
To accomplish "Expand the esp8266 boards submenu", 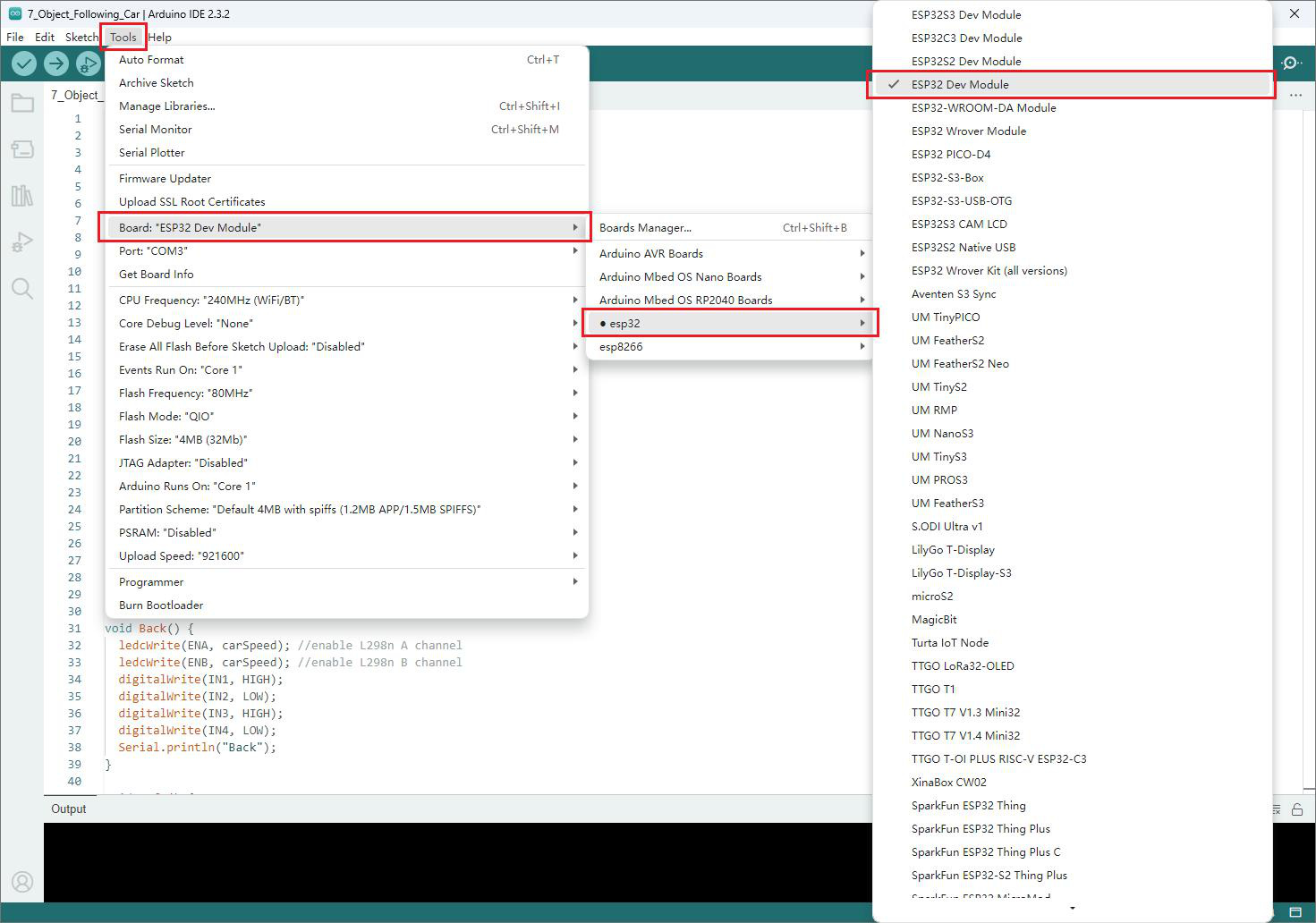I will pyautogui.click(x=730, y=346).
